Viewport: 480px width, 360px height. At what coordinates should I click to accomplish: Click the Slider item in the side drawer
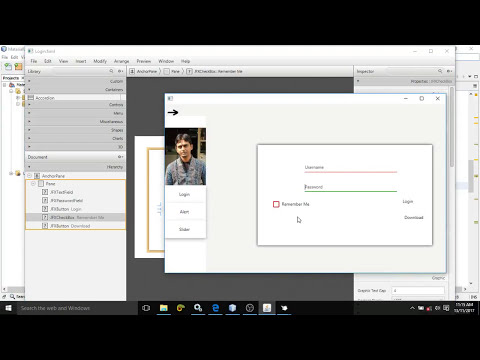pos(184,229)
